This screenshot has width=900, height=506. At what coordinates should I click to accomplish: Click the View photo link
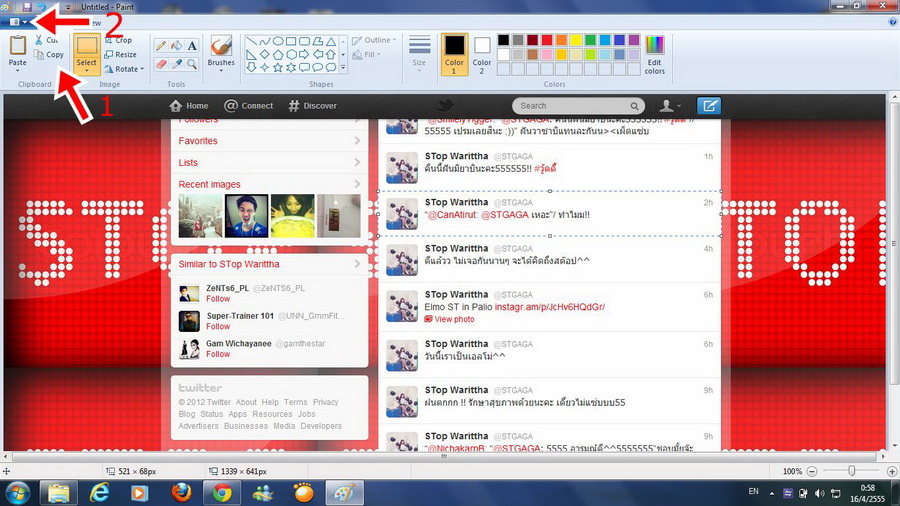pyautogui.click(x=449, y=320)
